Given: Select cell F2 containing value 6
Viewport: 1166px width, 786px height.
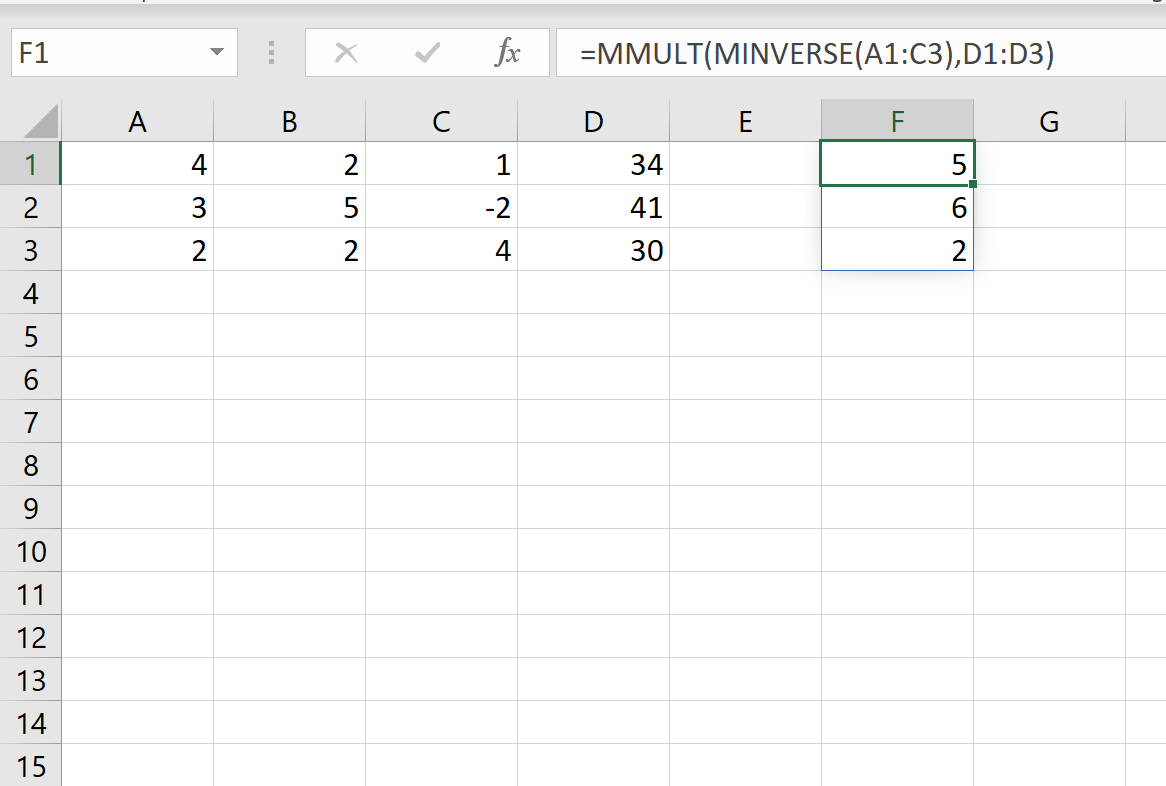Looking at the screenshot, I should [897, 207].
